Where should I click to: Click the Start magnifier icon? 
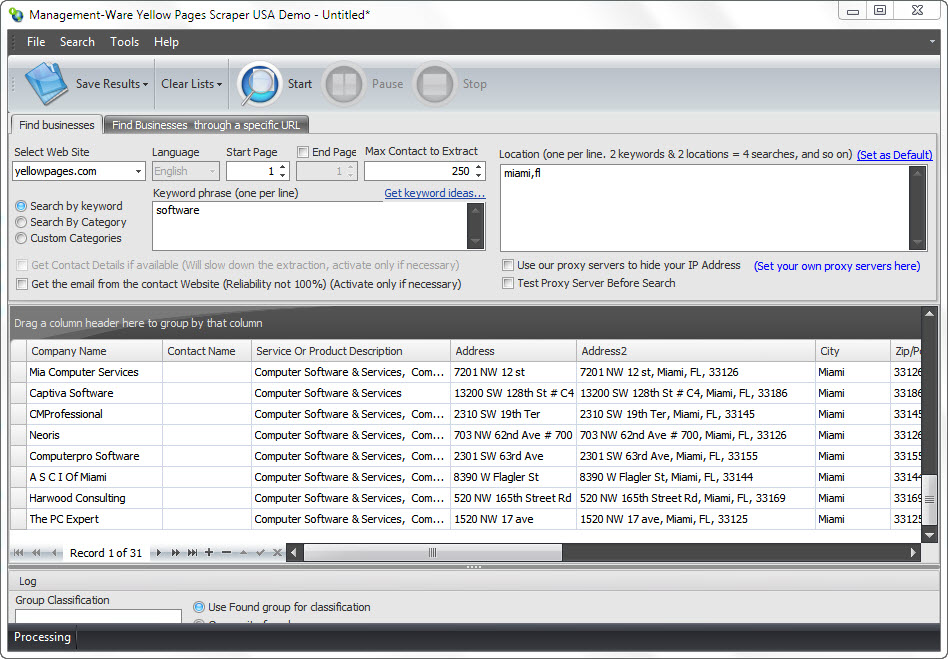click(259, 84)
